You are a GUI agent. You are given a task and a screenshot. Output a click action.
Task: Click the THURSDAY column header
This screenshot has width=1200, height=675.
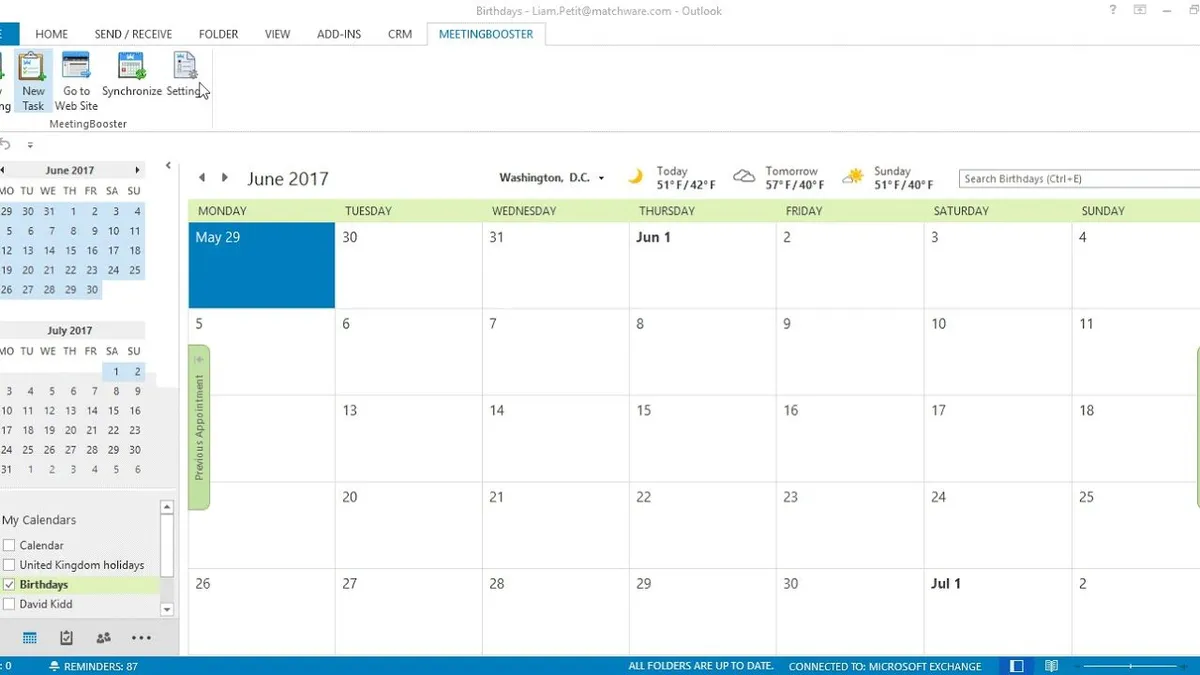tap(667, 211)
